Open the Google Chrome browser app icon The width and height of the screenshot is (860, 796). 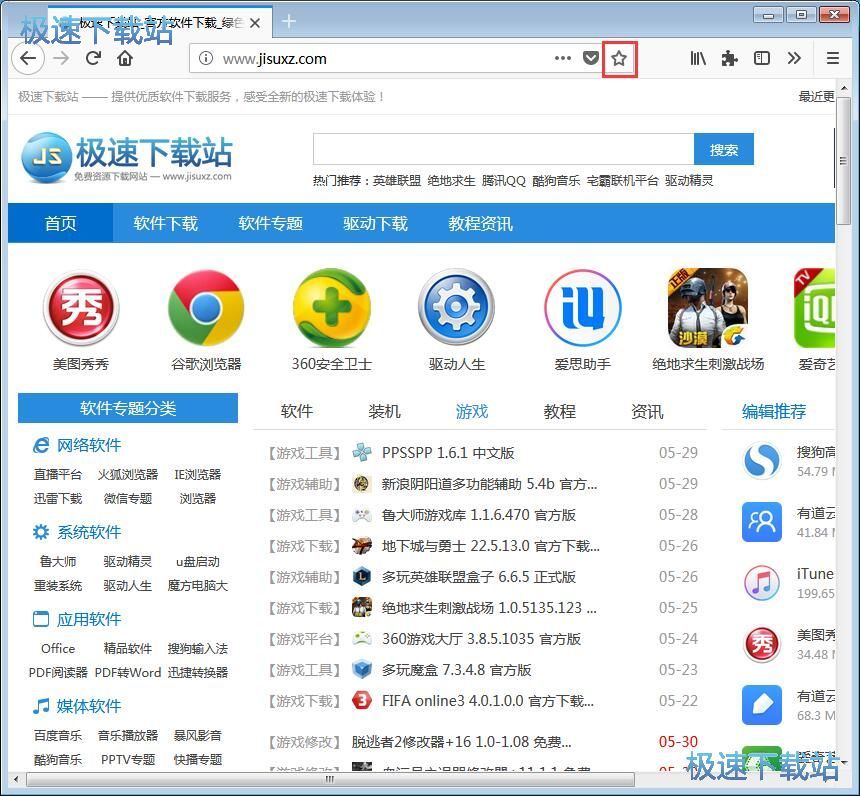[x=206, y=308]
